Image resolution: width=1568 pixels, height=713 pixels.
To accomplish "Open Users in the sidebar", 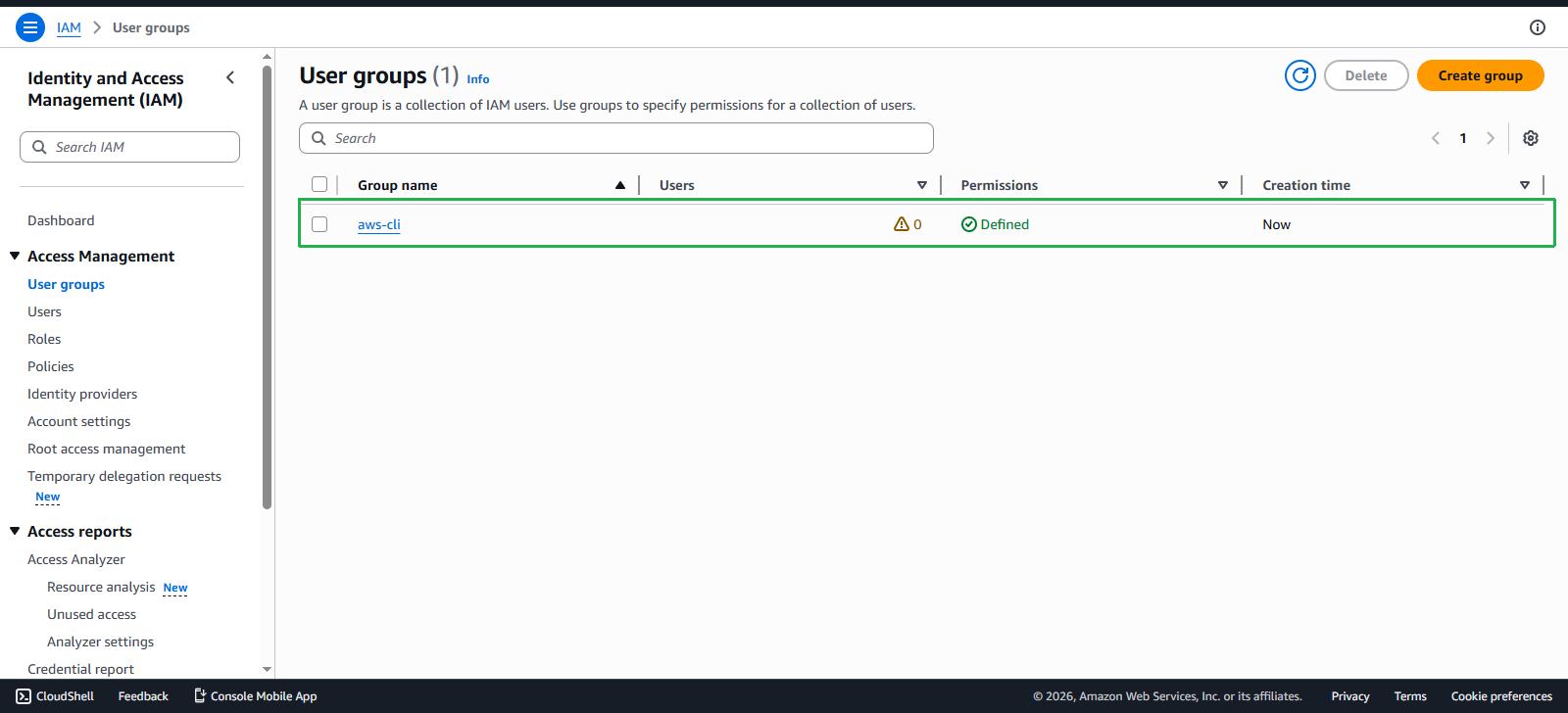I will click(x=44, y=311).
